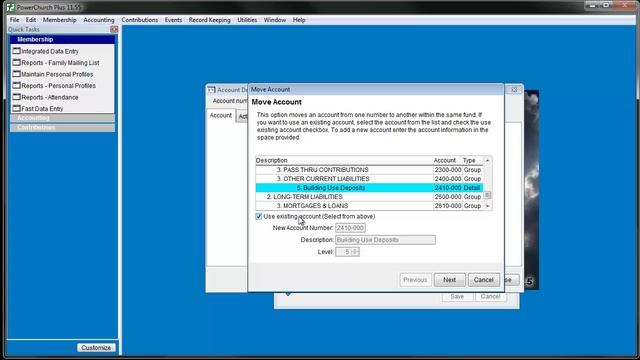
Task: Click the Customize button
Action: [96, 348]
